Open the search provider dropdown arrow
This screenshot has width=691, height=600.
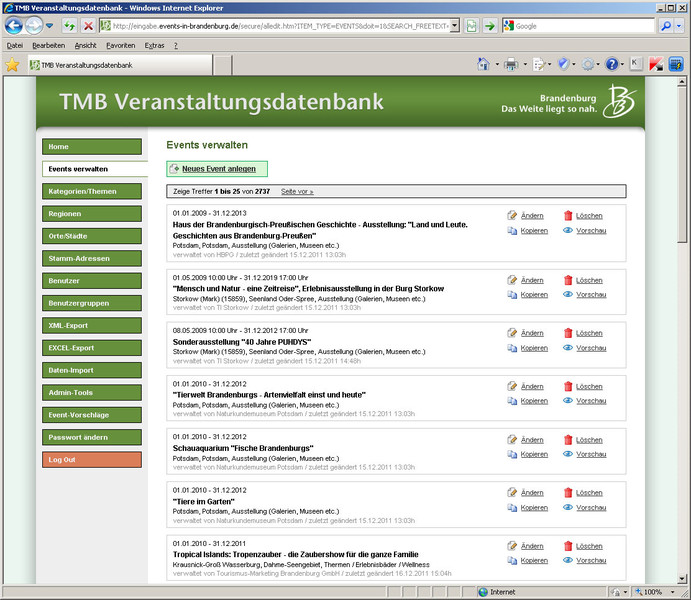pyautogui.click(x=679, y=26)
